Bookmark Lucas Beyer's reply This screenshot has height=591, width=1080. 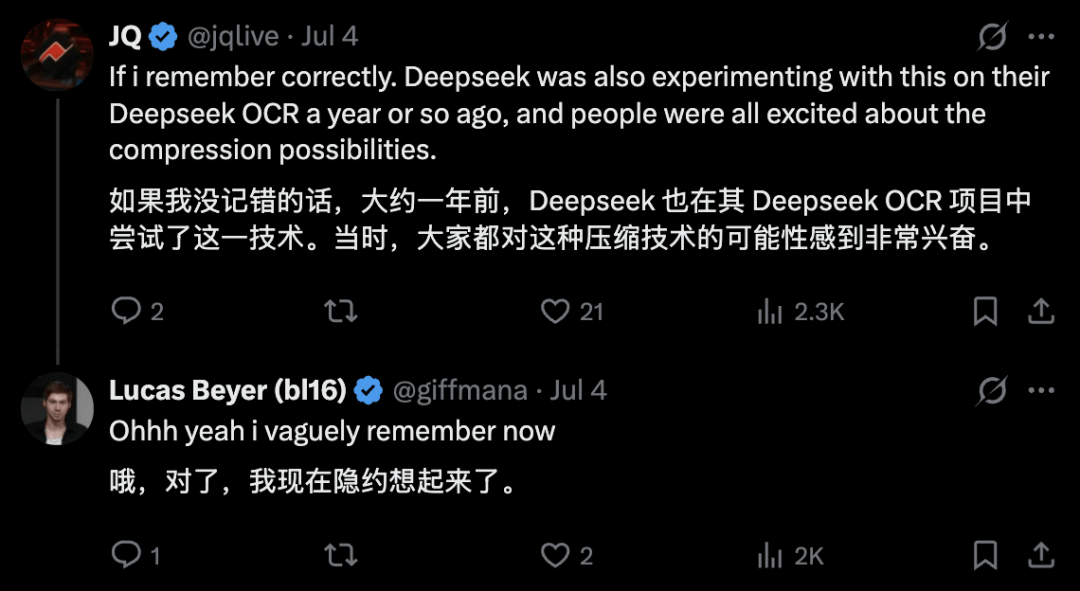[986, 555]
